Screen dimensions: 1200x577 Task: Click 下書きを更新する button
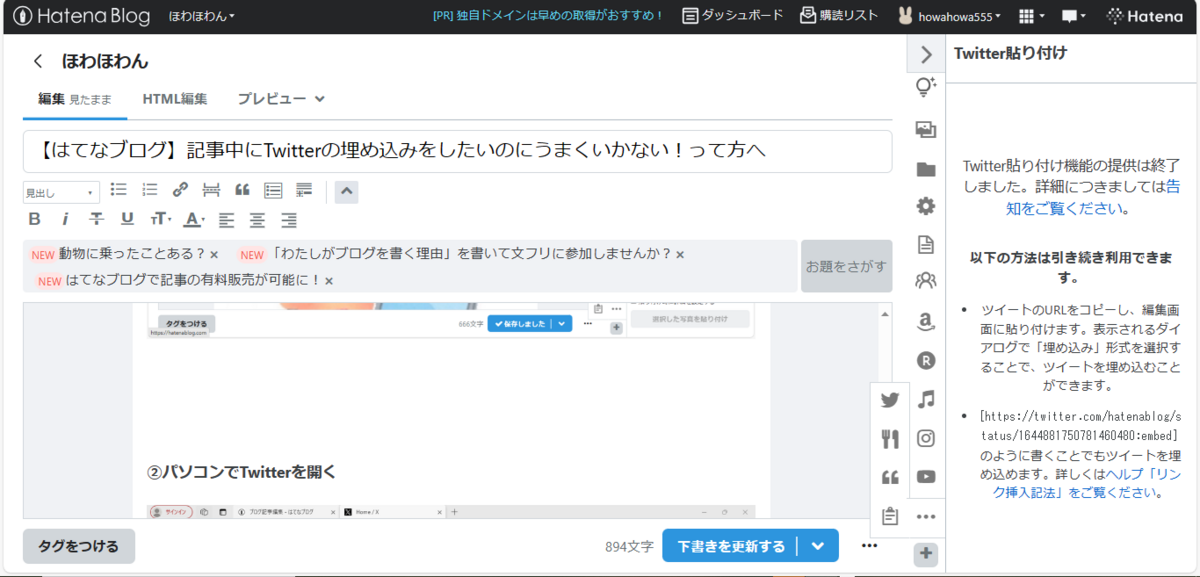(x=731, y=546)
